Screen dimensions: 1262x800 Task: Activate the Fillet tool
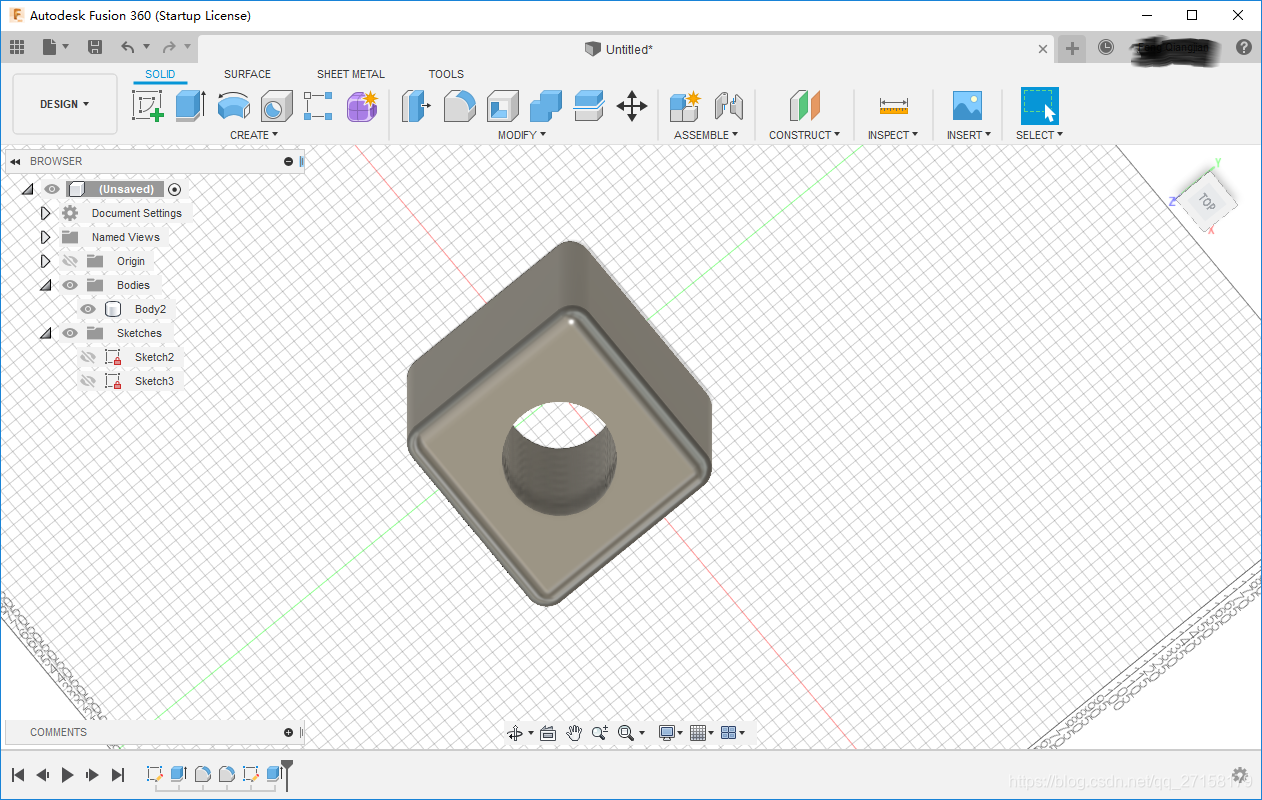point(459,105)
